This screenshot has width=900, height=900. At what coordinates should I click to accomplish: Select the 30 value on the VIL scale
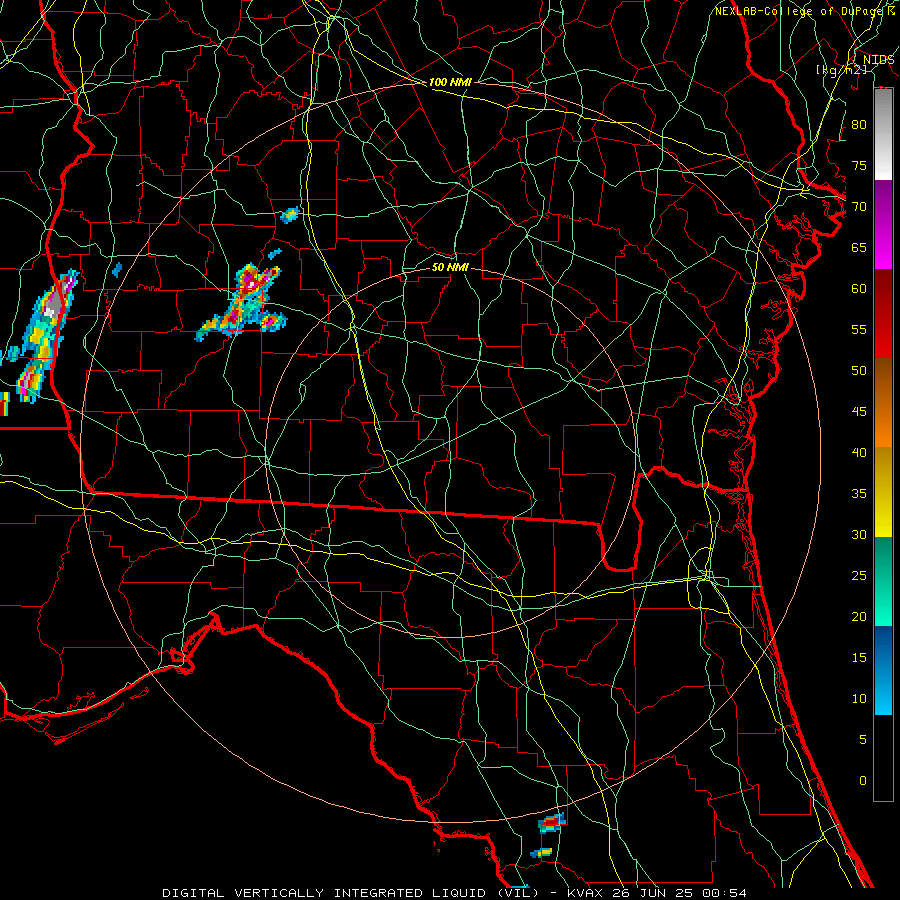click(x=859, y=534)
